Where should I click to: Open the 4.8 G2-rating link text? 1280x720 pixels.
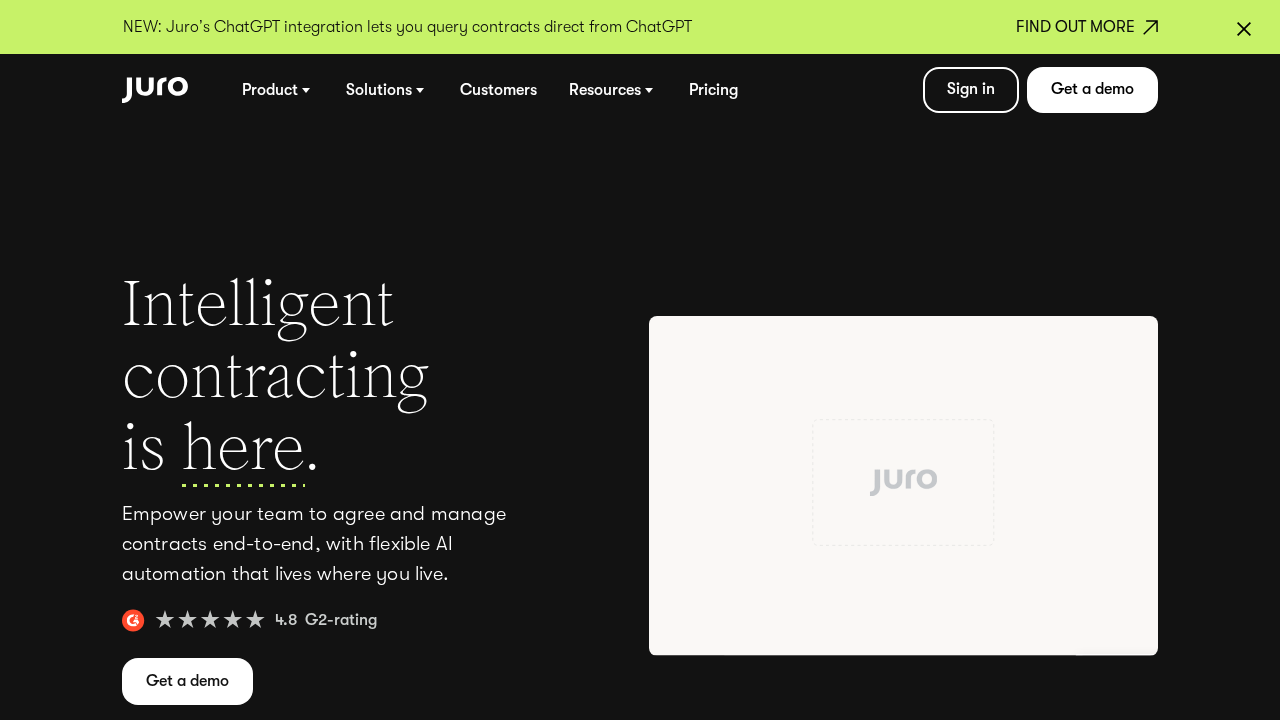(326, 620)
